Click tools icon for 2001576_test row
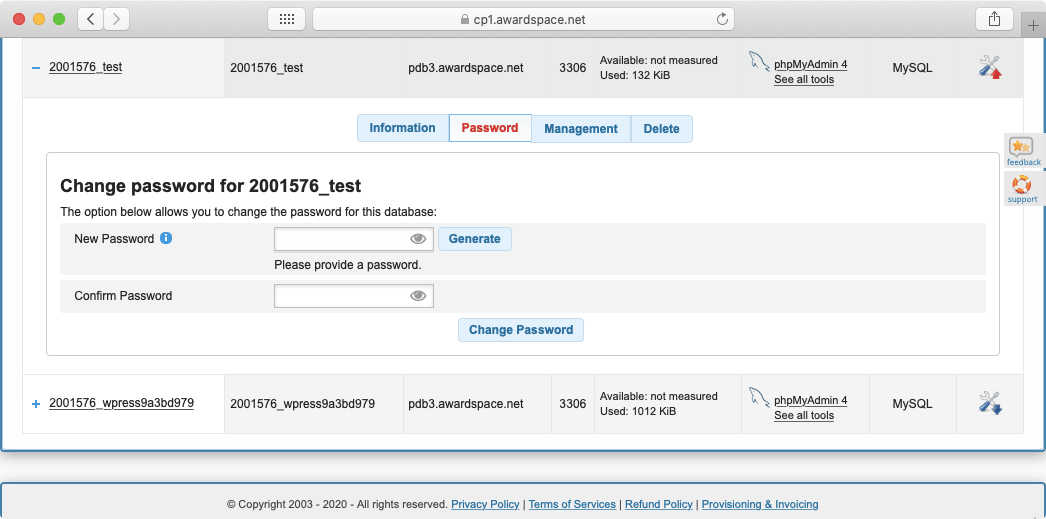1046x519 pixels. 990,67
